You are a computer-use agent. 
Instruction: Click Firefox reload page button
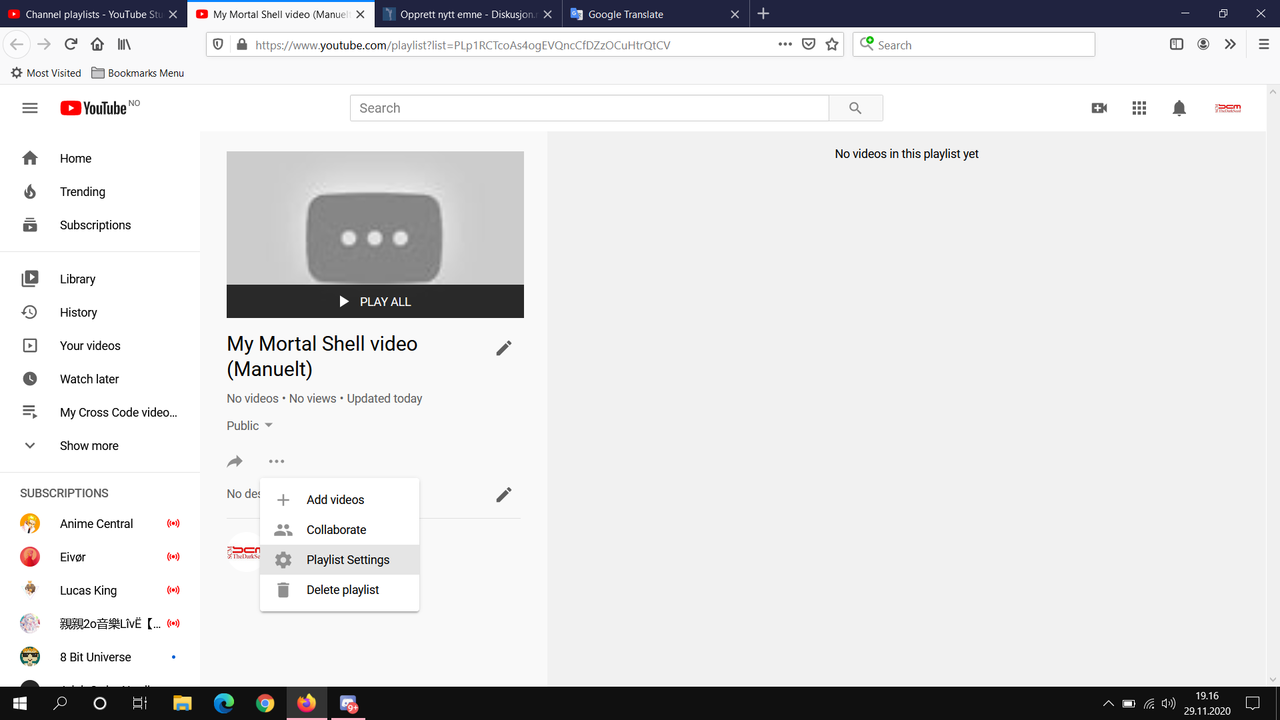pos(71,44)
